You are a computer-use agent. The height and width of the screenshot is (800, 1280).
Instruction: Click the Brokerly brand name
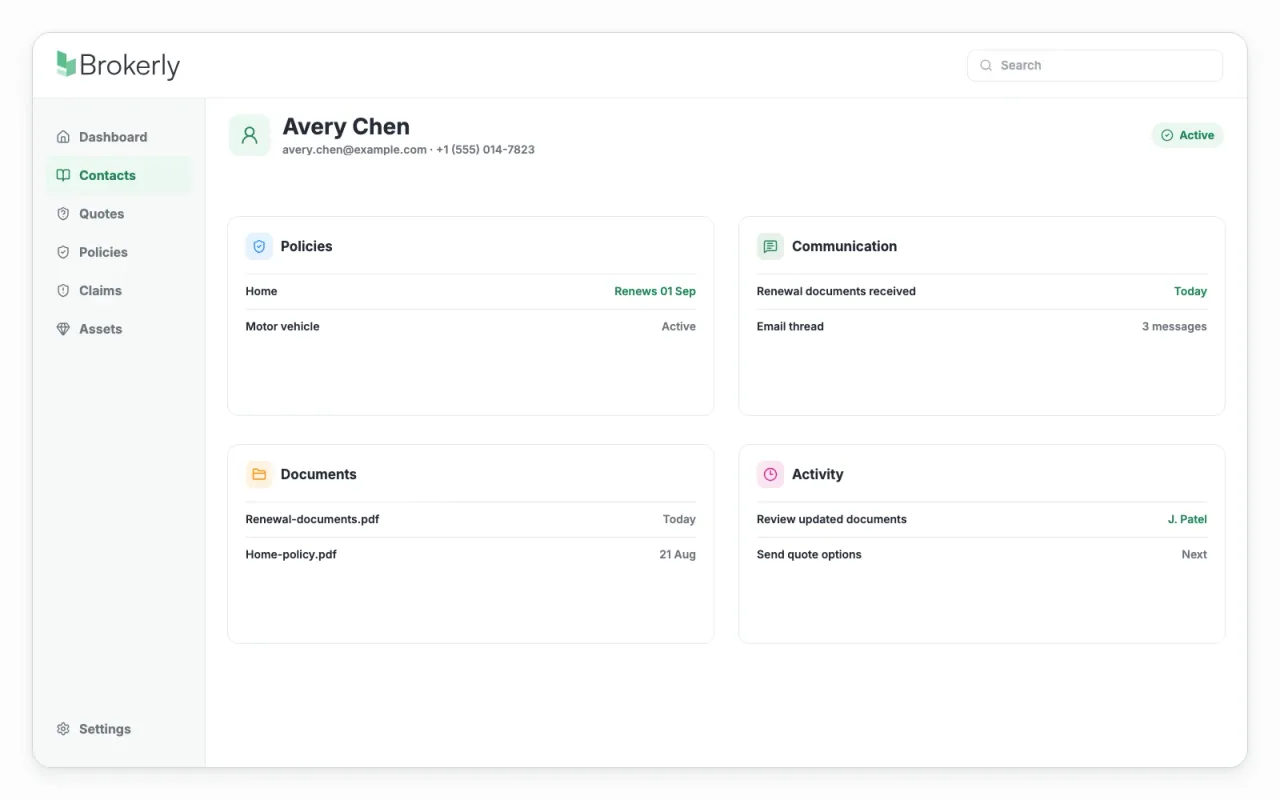pyautogui.click(x=130, y=65)
